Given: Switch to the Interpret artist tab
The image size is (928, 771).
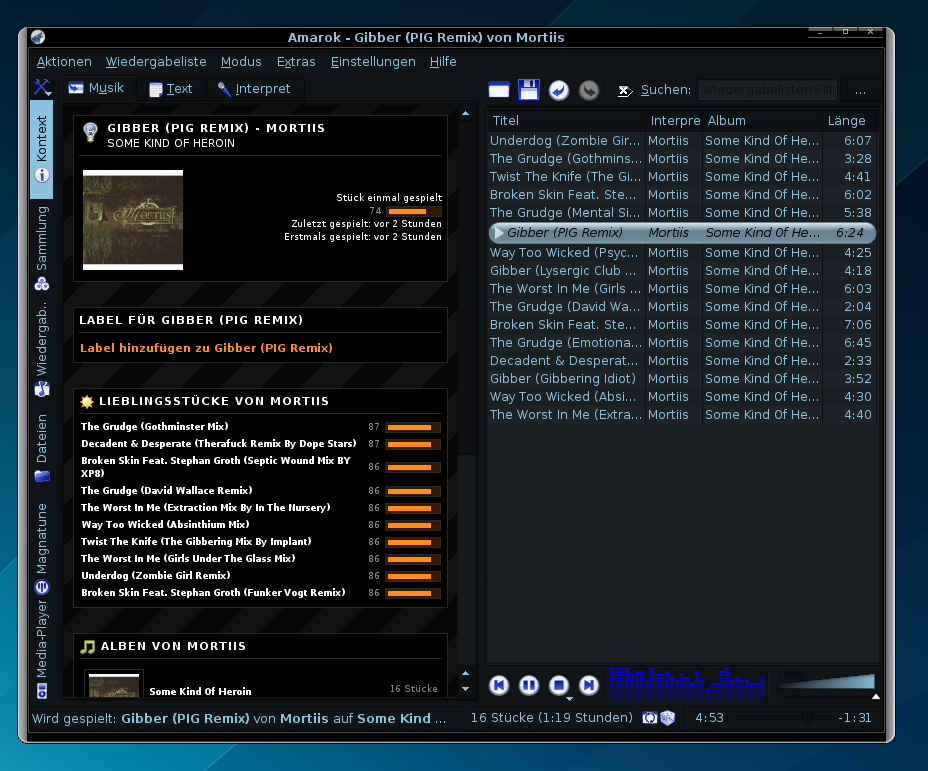Looking at the screenshot, I should pos(254,89).
